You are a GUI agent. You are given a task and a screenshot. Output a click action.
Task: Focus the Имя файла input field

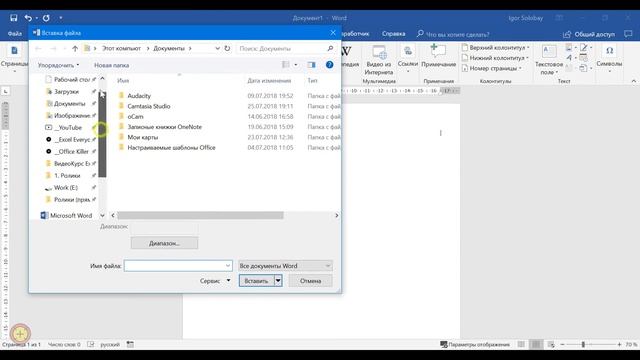click(x=178, y=266)
